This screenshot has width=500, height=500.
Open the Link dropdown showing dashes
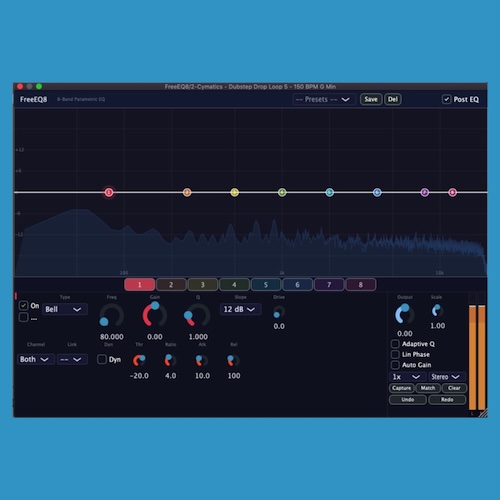(72, 359)
